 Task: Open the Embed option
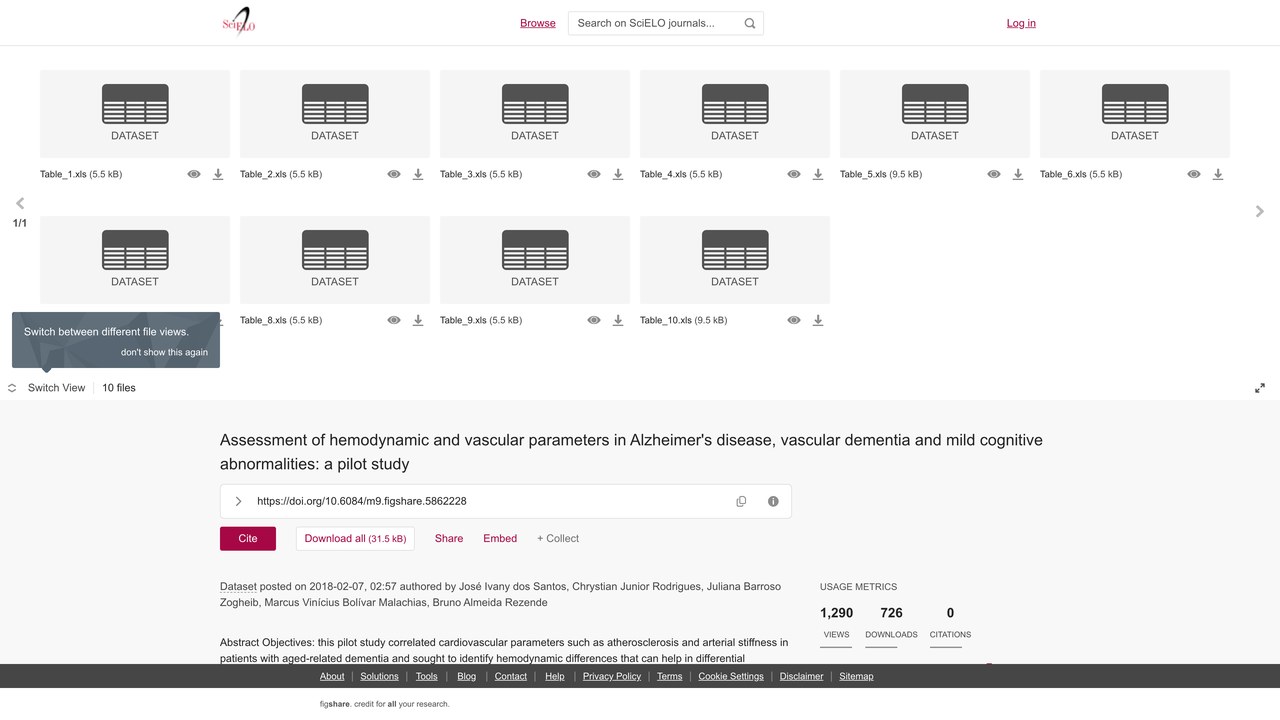500,538
